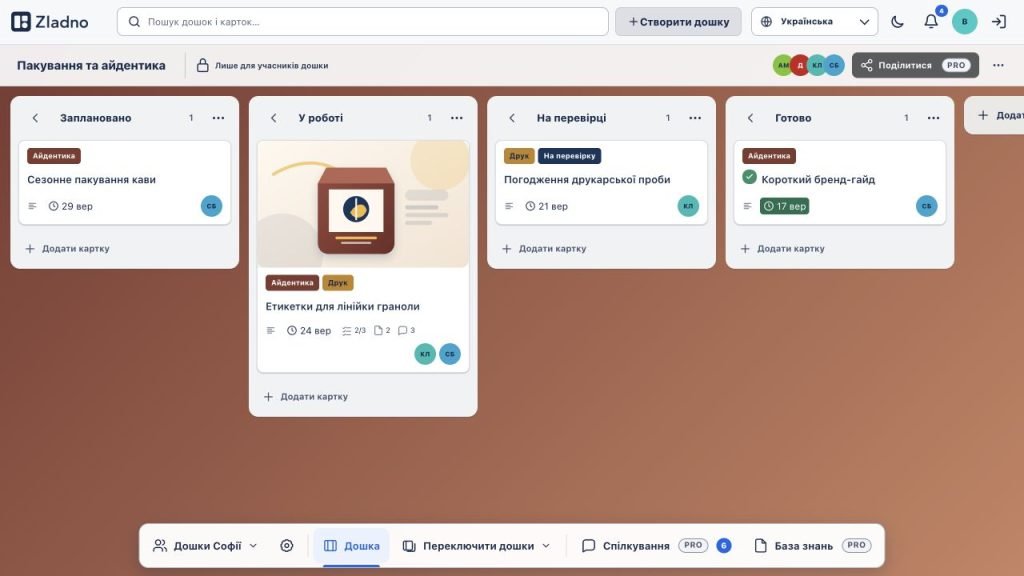Click the Спілкування unread count badge
1024x576 pixels.
(724, 546)
